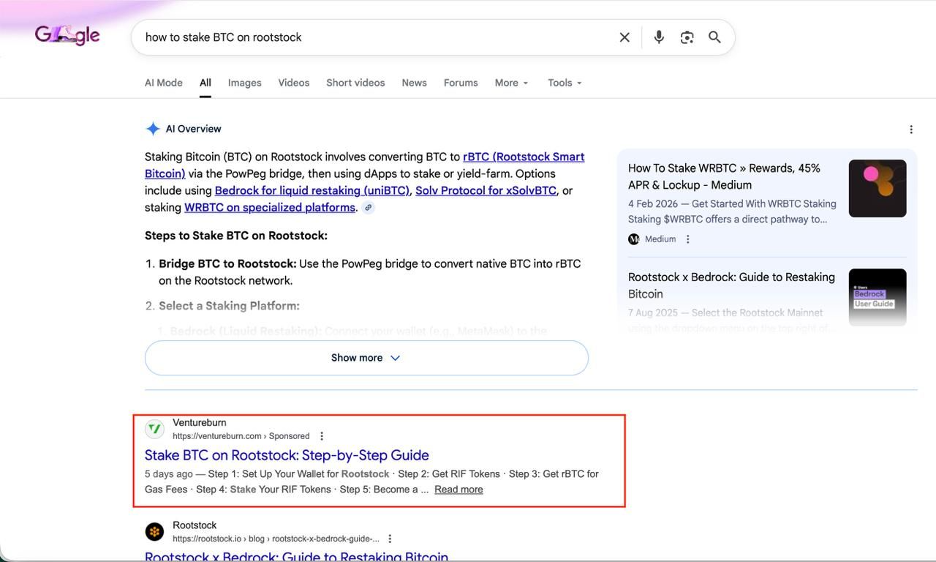Select the All results tab
The width and height of the screenshot is (936, 562).
[x=205, y=82]
